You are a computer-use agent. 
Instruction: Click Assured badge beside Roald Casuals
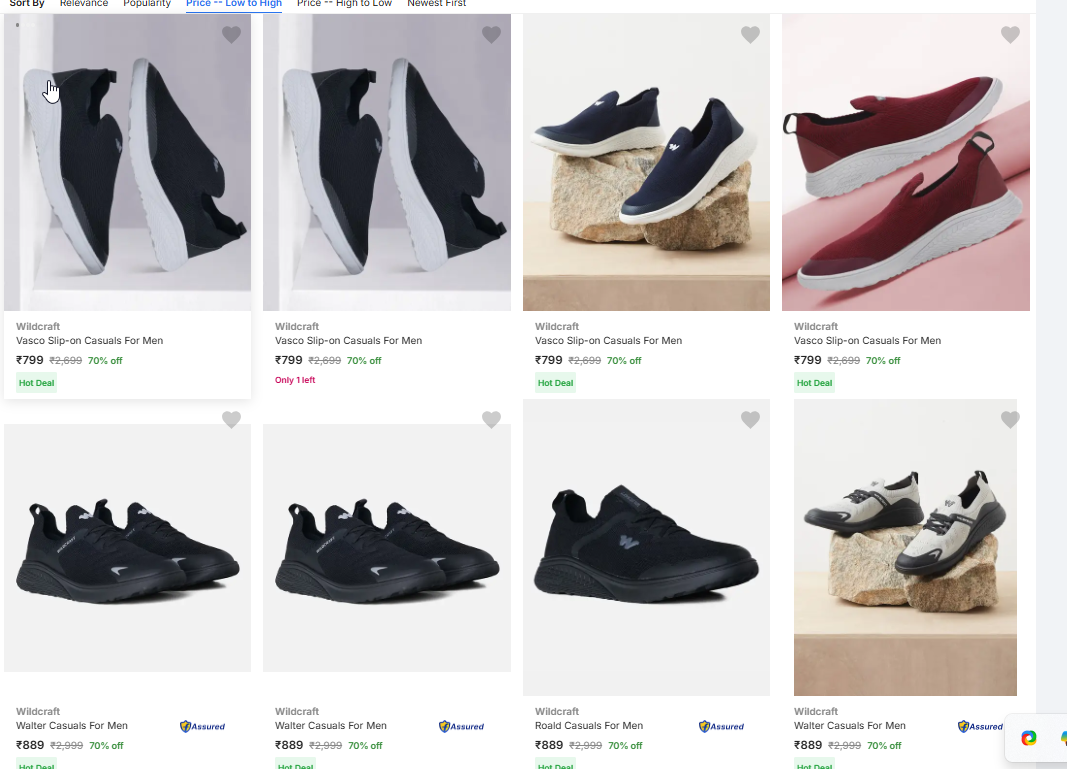pos(721,727)
